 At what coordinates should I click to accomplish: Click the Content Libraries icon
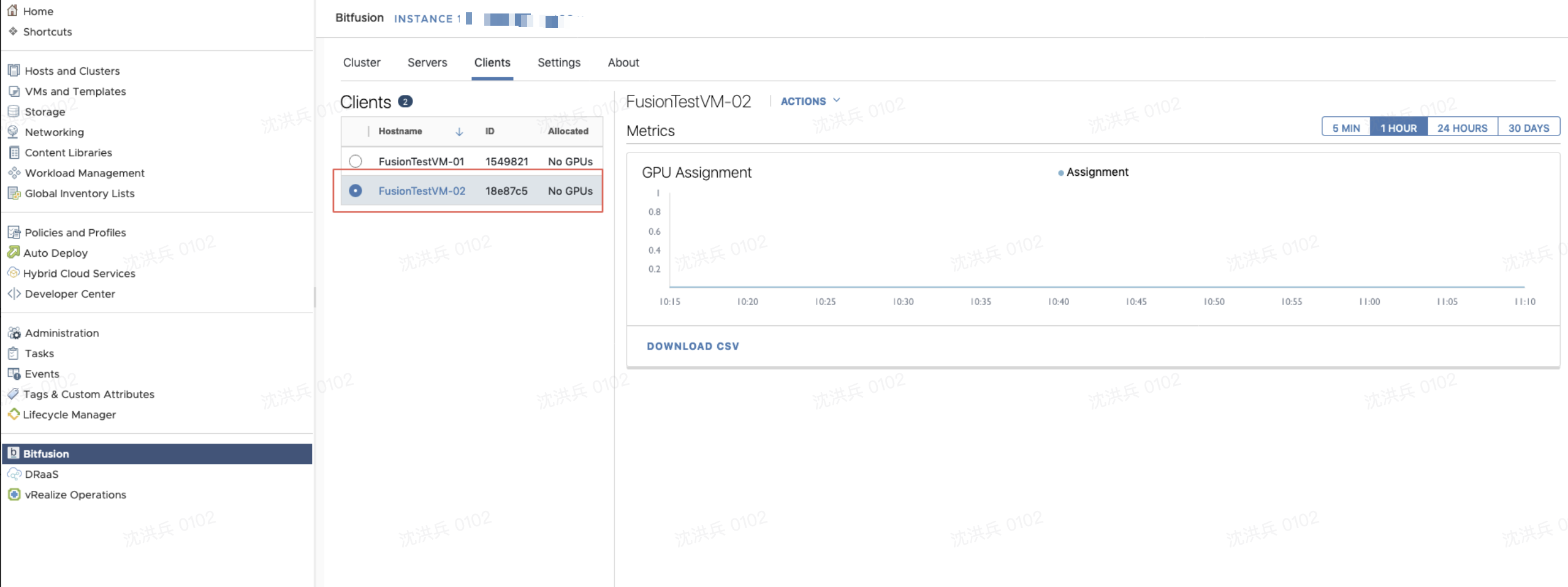[13, 152]
